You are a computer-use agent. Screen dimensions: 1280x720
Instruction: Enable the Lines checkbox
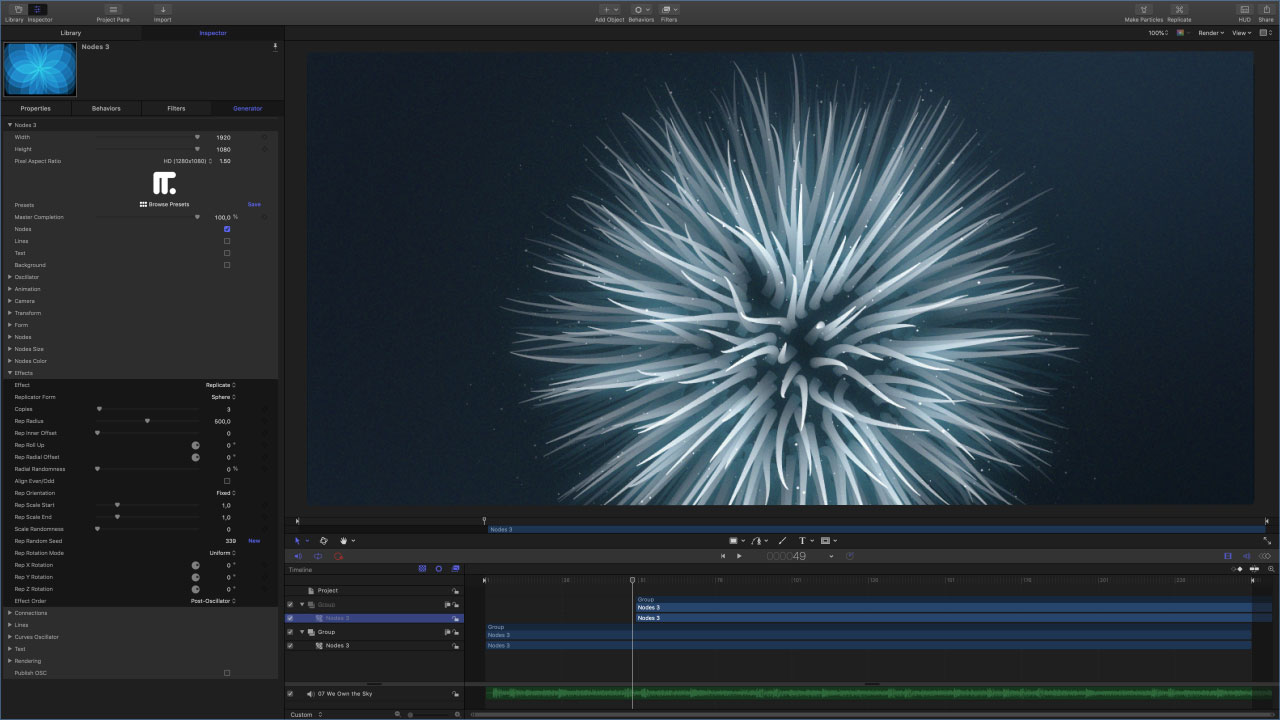227,241
